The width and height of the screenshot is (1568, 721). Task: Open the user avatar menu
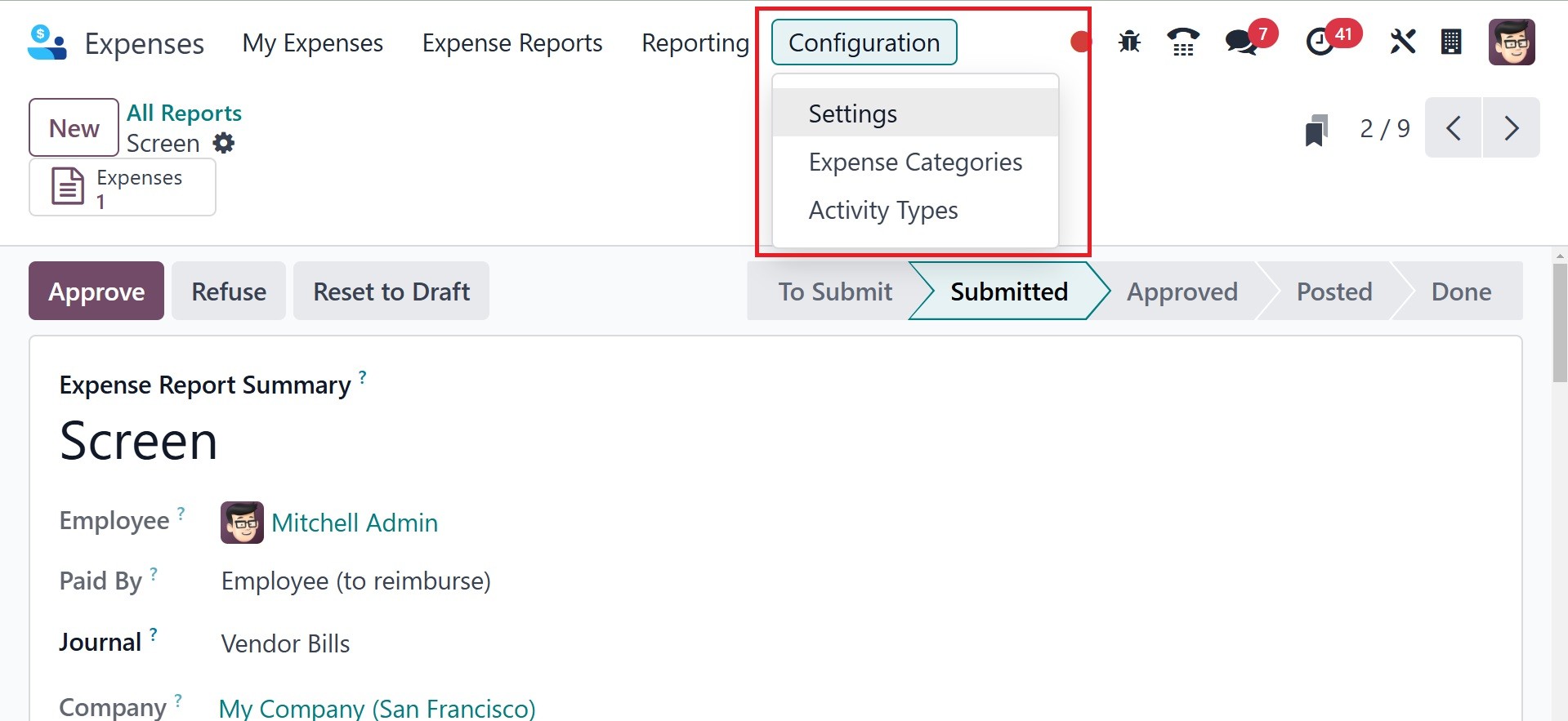click(1512, 42)
